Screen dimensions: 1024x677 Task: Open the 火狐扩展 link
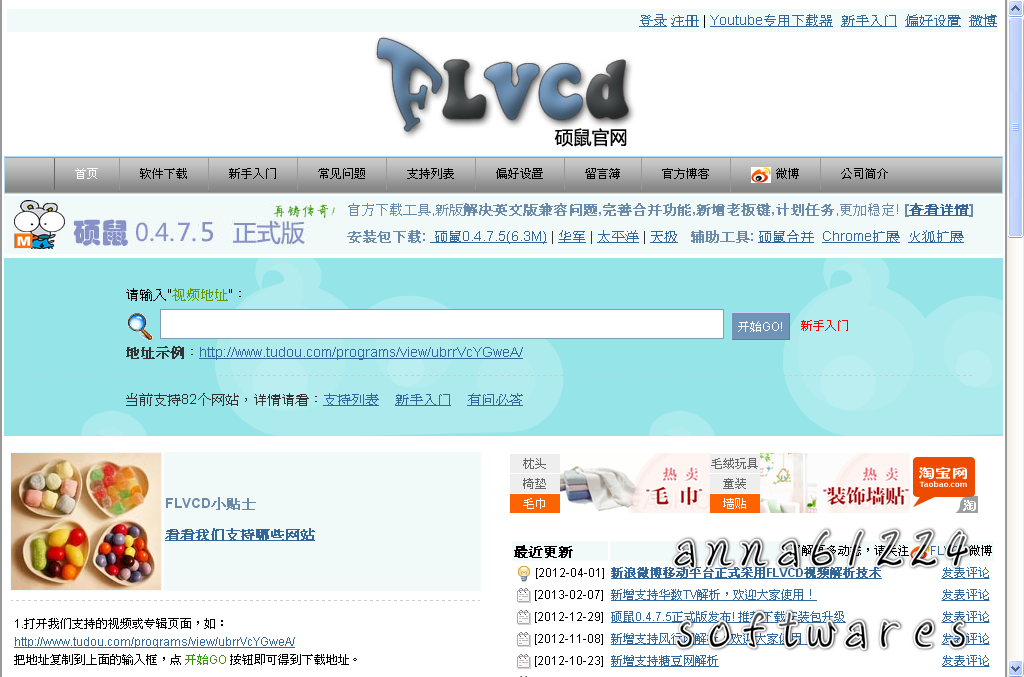pos(936,236)
